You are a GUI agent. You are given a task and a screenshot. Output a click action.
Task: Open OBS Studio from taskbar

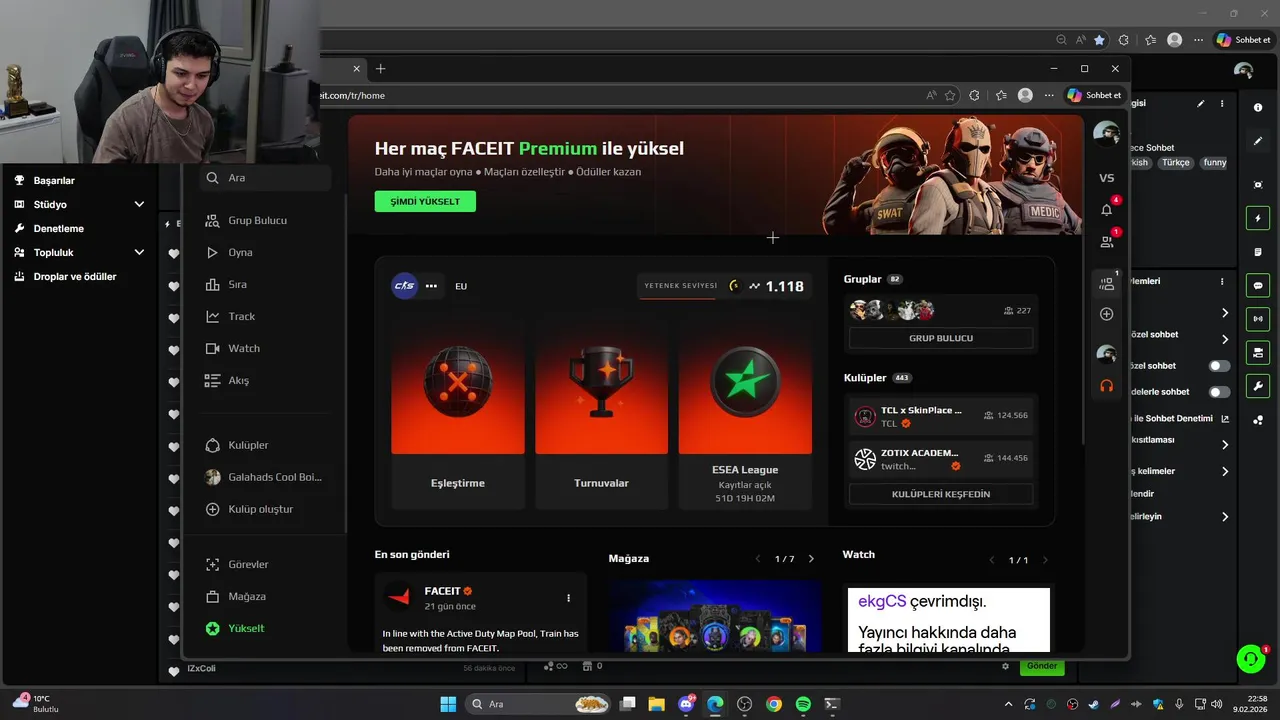pyautogui.click(x=744, y=704)
